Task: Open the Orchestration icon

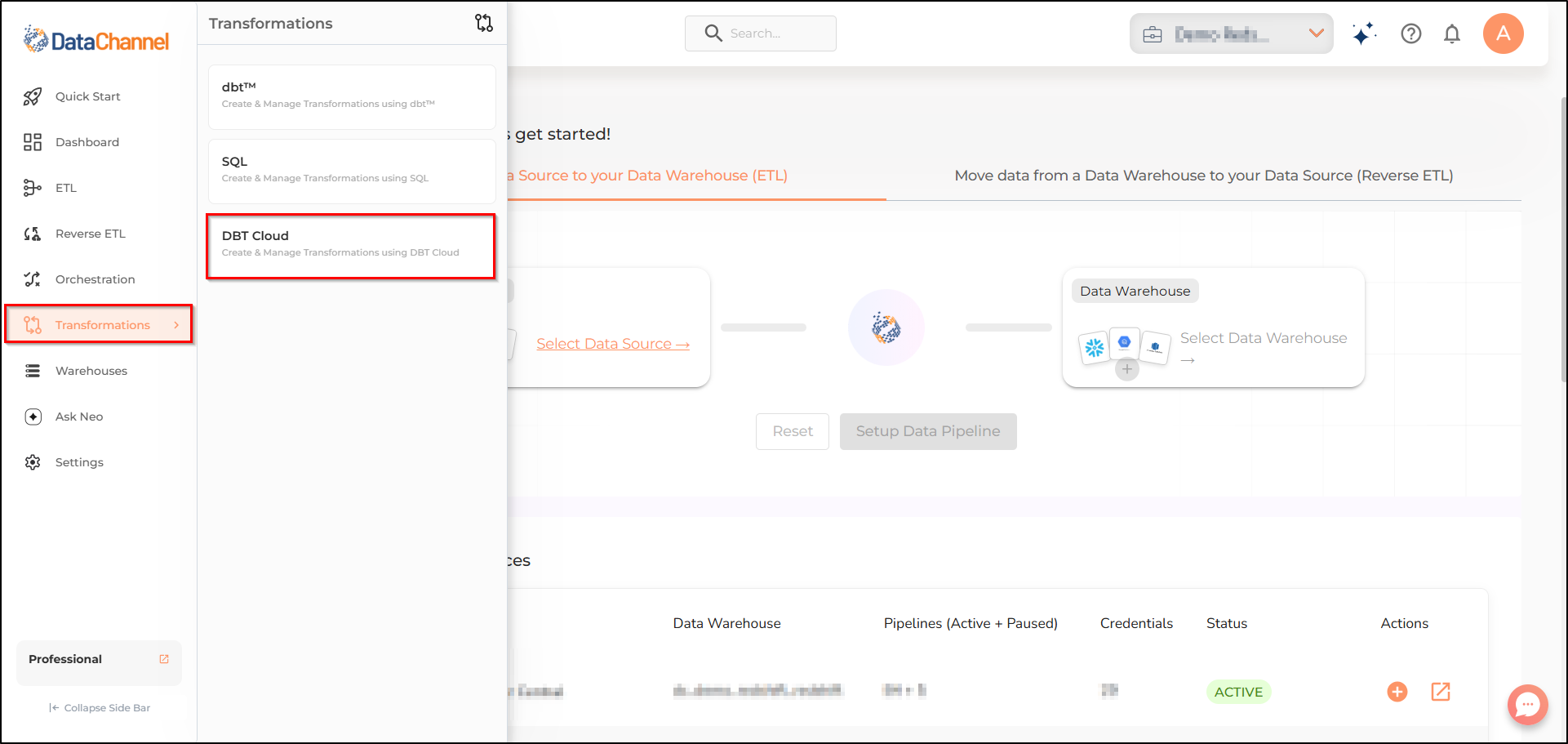Action: (x=33, y=279)
